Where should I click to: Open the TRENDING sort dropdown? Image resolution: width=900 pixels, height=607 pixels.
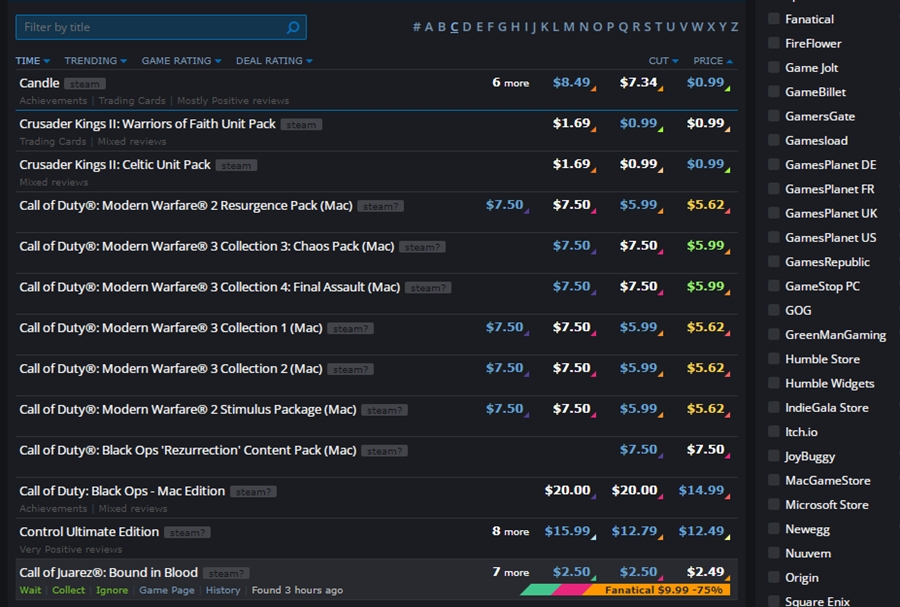coord(95,61)
